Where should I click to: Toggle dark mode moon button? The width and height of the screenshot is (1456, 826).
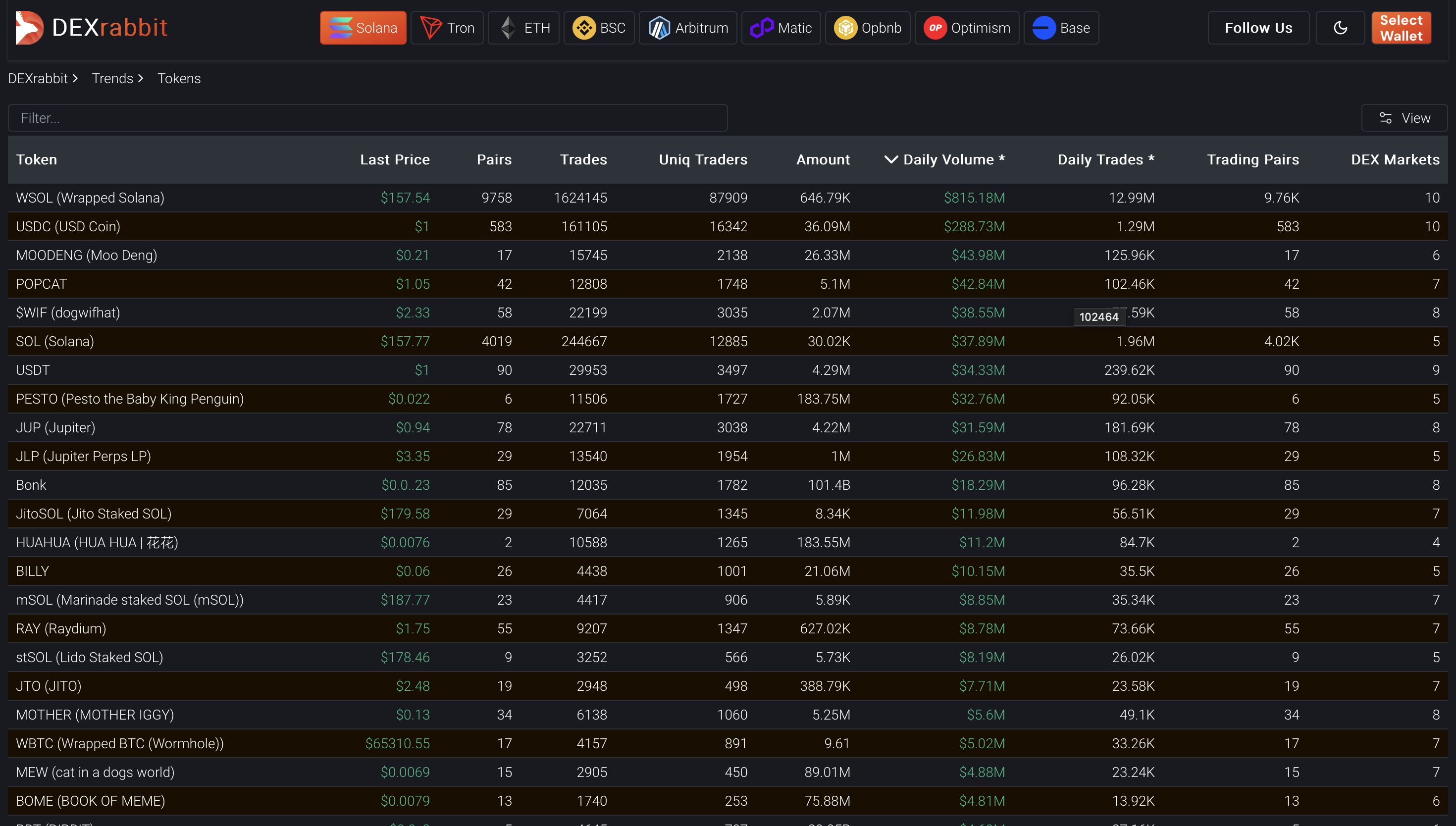(x=1340, y=28)
